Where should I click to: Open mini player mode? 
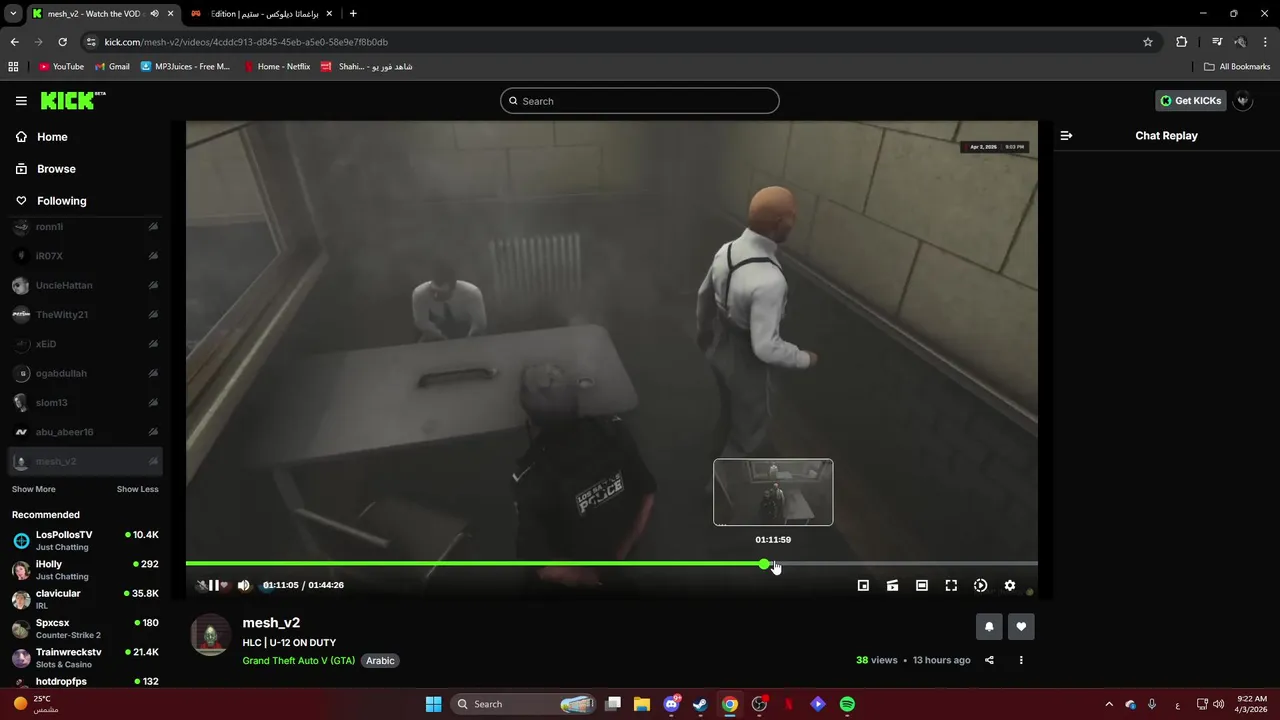tap(863, 585)
